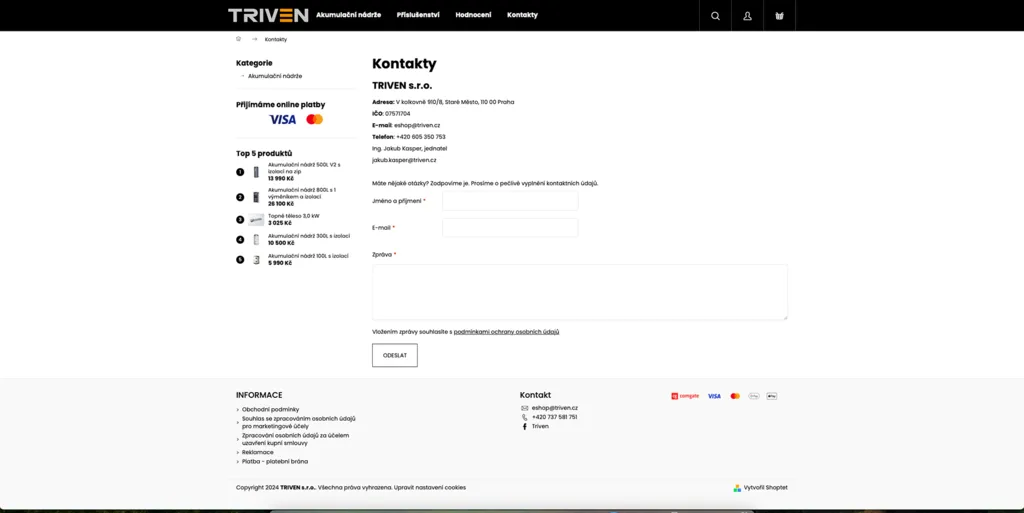Focus the Jméno a příjmení input field
The image size is (1024, 513).
[x=510, y=201]
